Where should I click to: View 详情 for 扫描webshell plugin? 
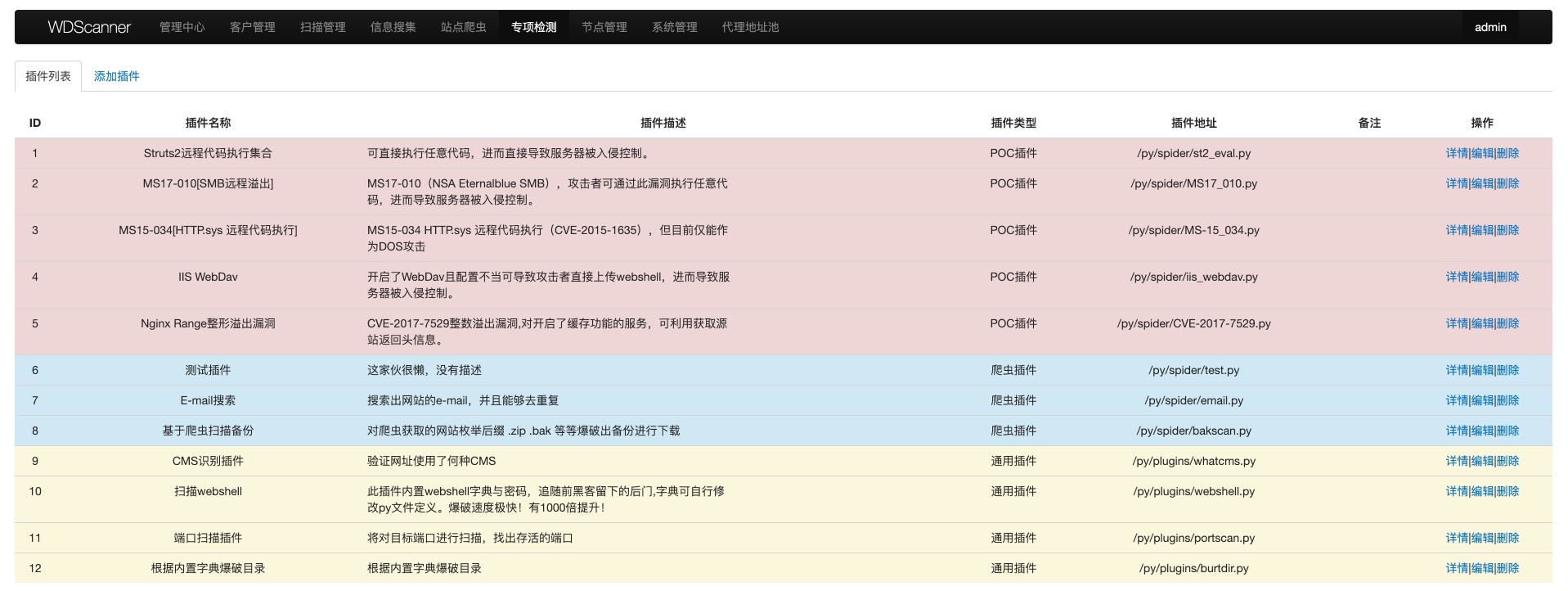click(1457, 491)
